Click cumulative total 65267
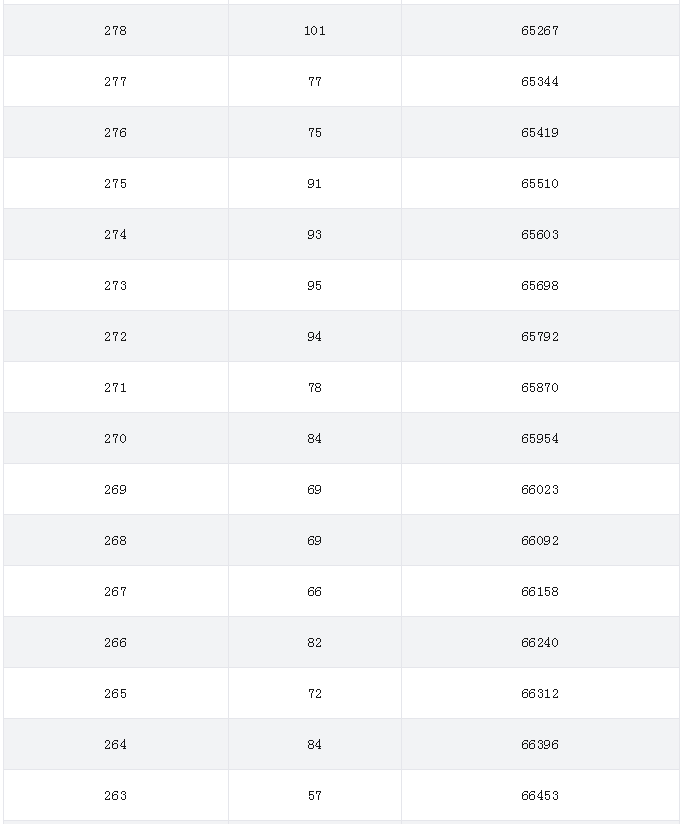Viewport: 685px width, 824px height. click(x=540, y=30)
